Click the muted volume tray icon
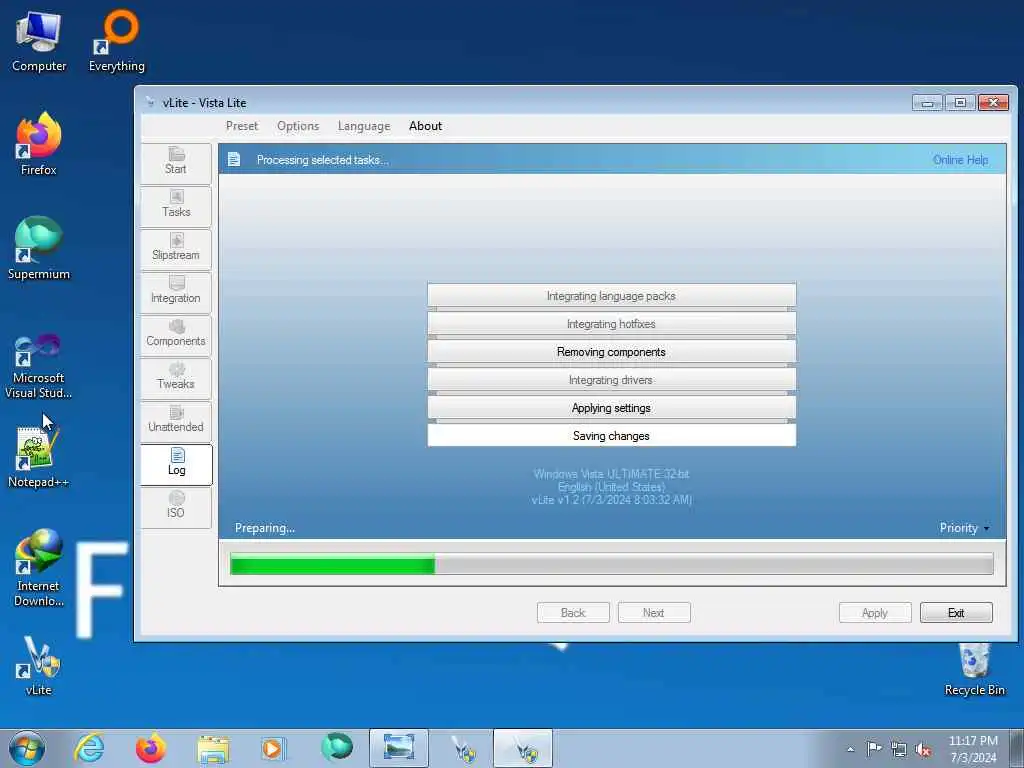Screen dimensions: 1024x768 923,749
